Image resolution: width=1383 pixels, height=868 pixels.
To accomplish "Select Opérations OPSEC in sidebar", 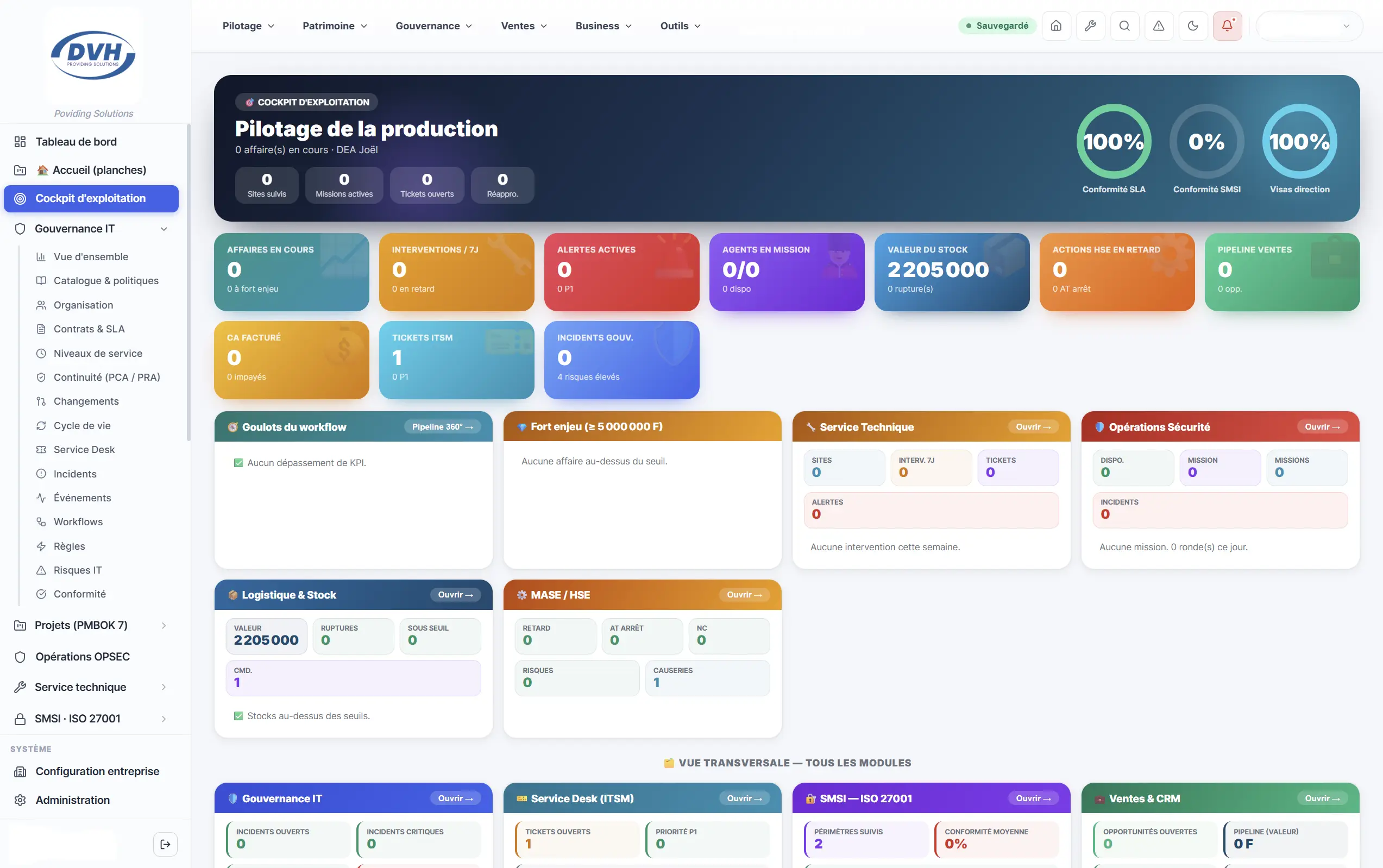I will click(92, 657).
